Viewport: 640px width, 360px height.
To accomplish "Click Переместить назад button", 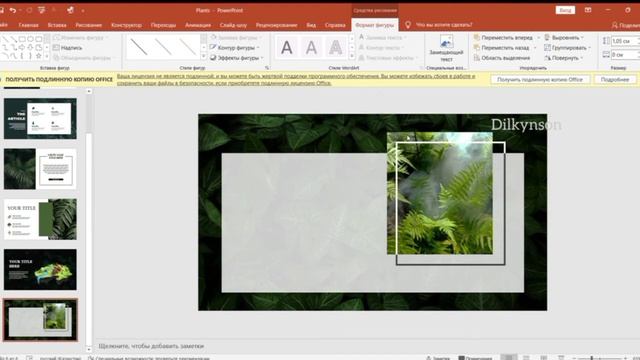I will tap(502, 48).
